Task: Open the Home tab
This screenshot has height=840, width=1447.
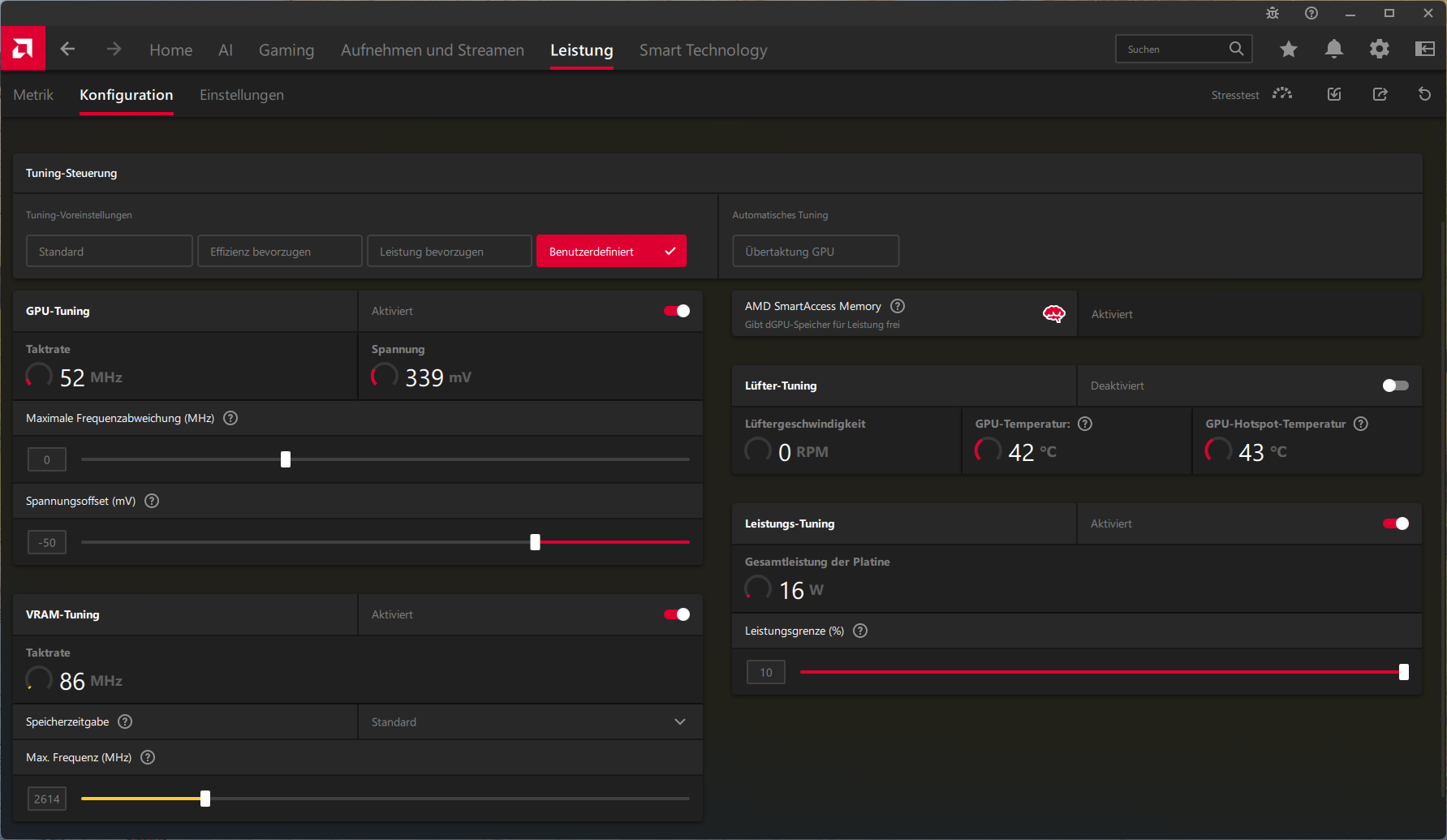Action: 171,50
